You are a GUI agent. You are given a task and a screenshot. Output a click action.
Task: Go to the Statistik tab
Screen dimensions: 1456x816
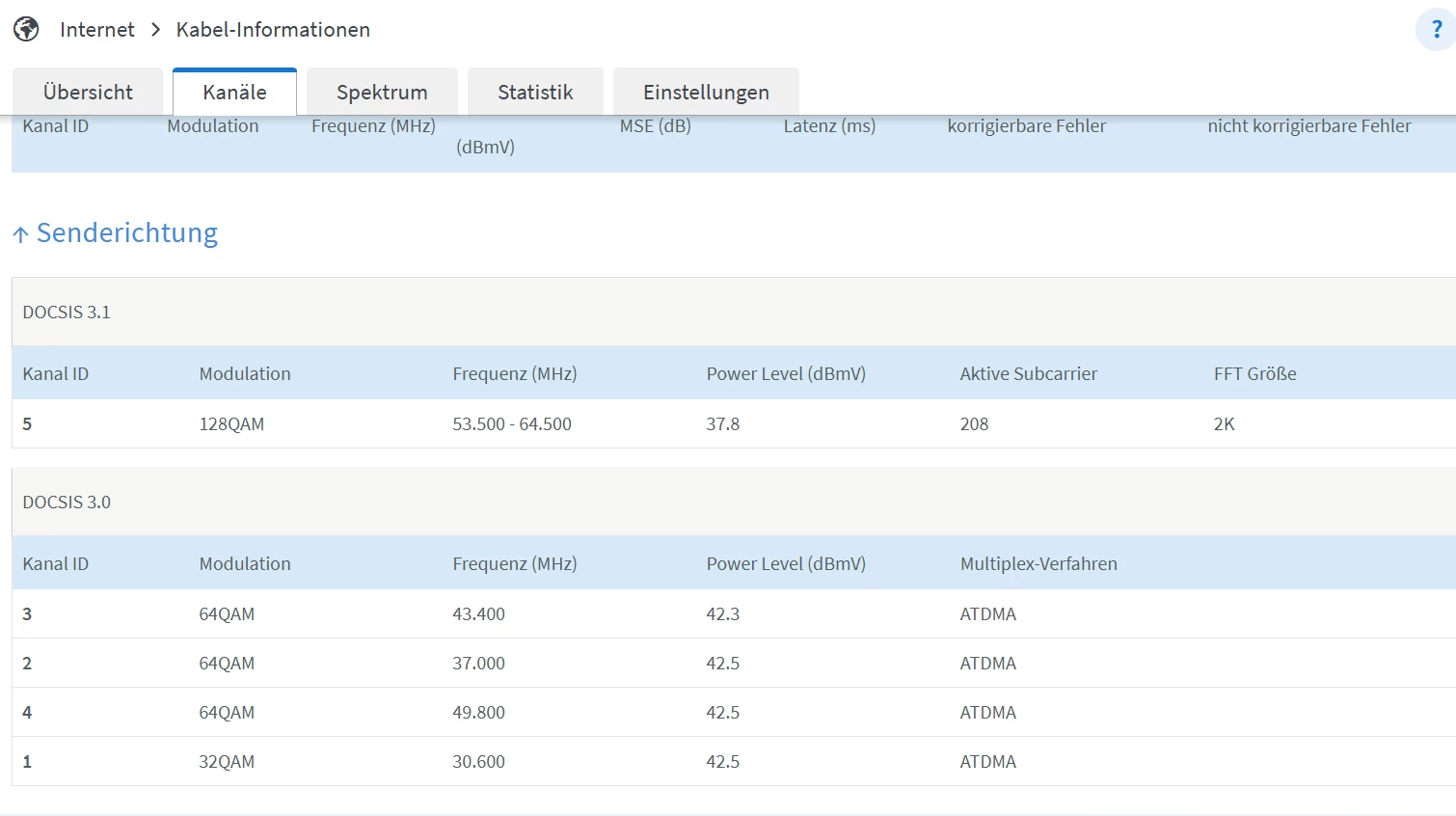[x=535, y=93]
